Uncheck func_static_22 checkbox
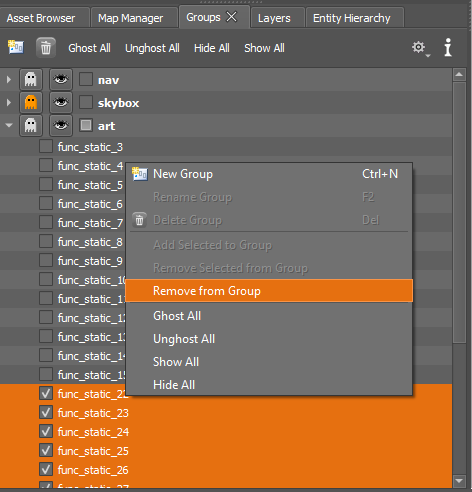This screenshot has width=472, height=492. (46, 393)
